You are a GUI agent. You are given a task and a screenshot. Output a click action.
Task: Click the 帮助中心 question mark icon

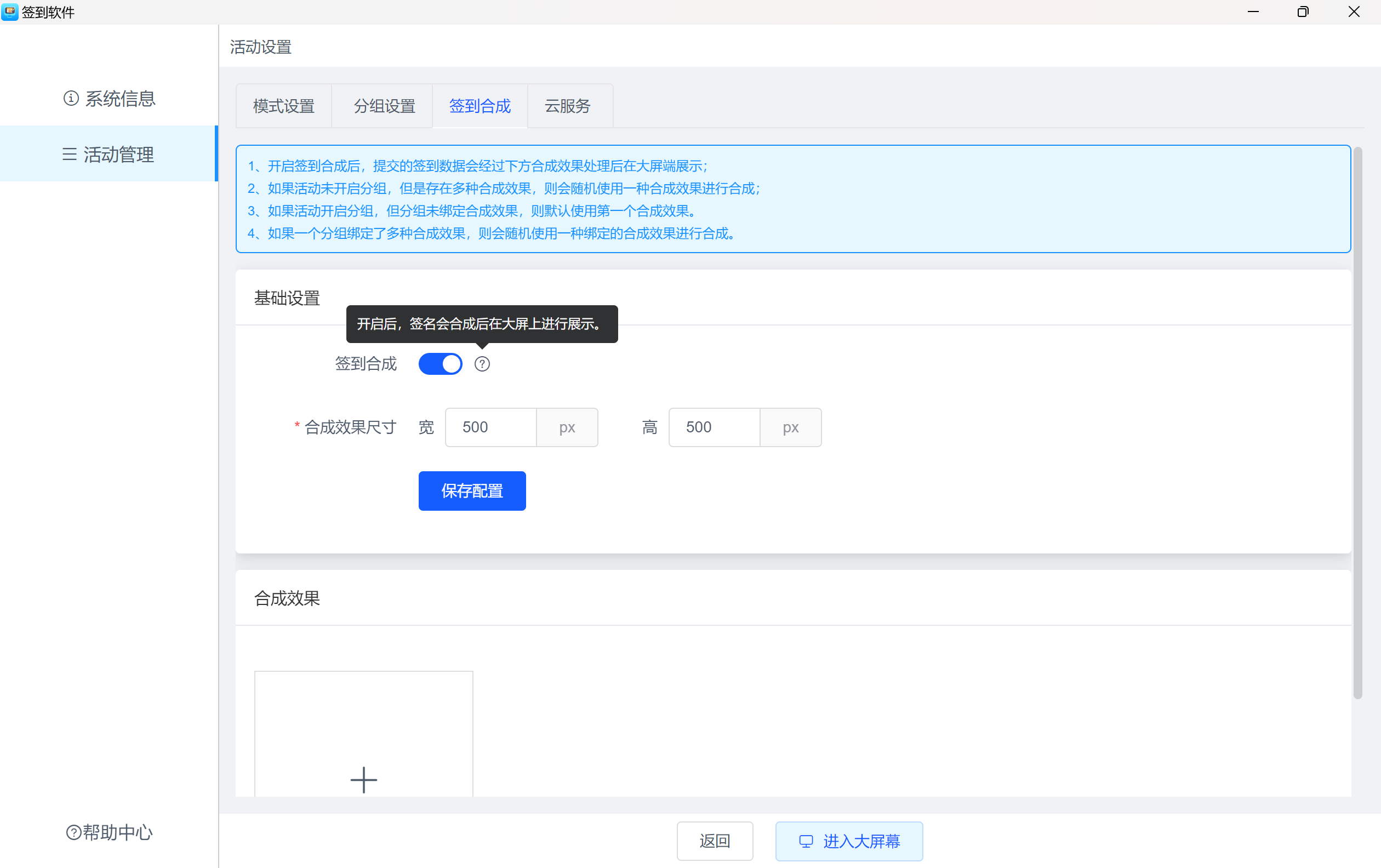click(73, 832)
